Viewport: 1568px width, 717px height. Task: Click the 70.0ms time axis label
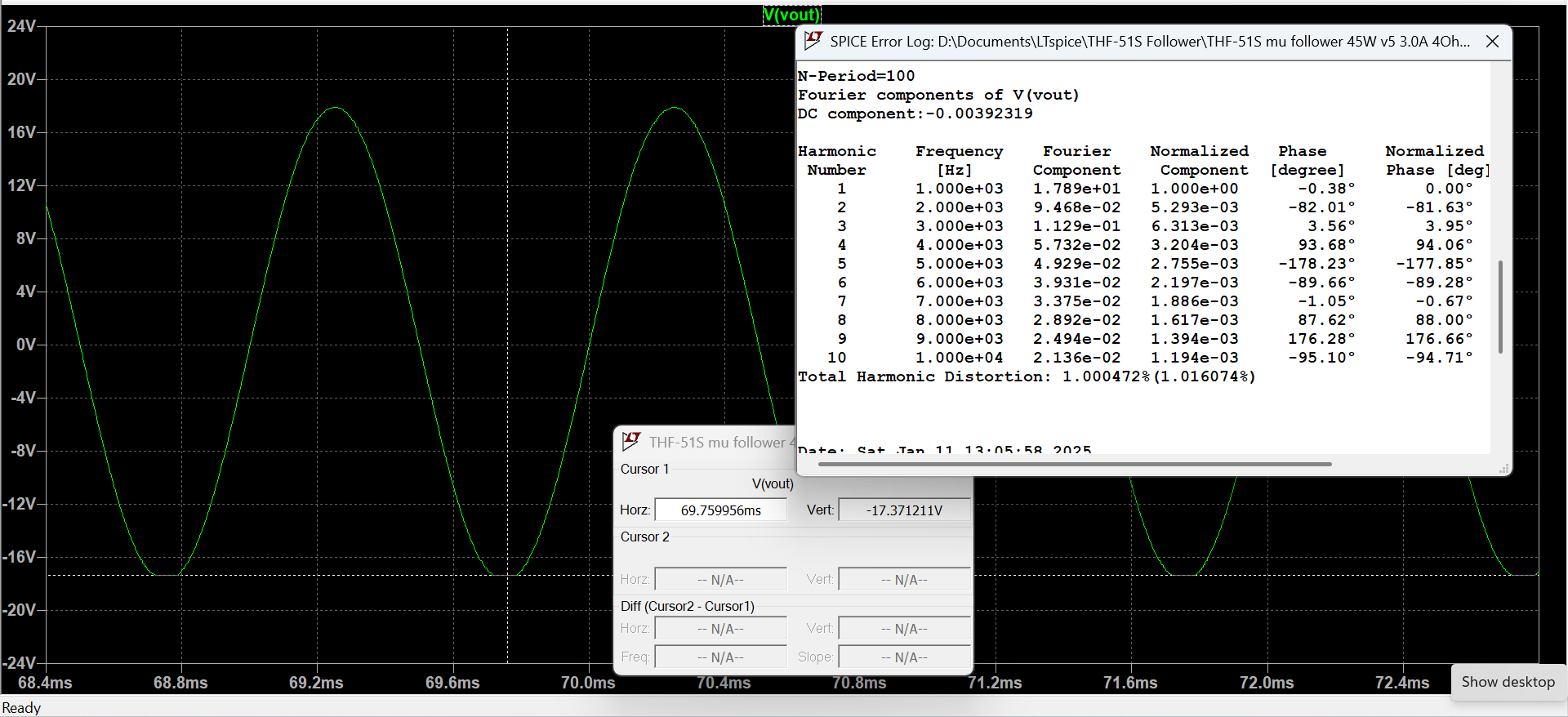pyautogui.click(x=588, y=683)
